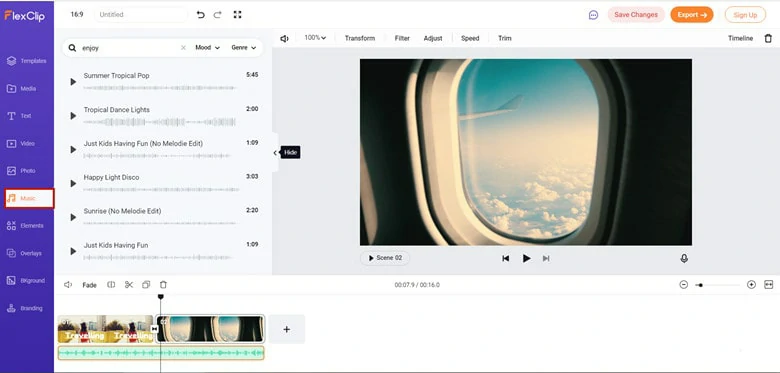Image resolution: width=780 pixels, height=373 pixels.
Task: Hide the music panel with collapse arrow
Action: [x=275, y=153]
